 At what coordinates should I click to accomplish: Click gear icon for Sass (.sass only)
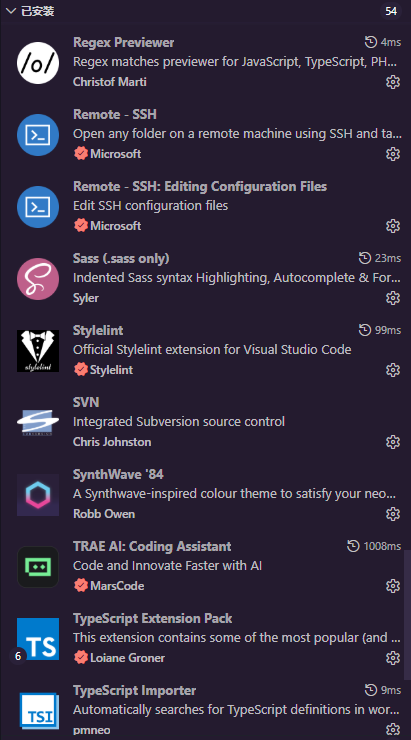click(393, 298)
